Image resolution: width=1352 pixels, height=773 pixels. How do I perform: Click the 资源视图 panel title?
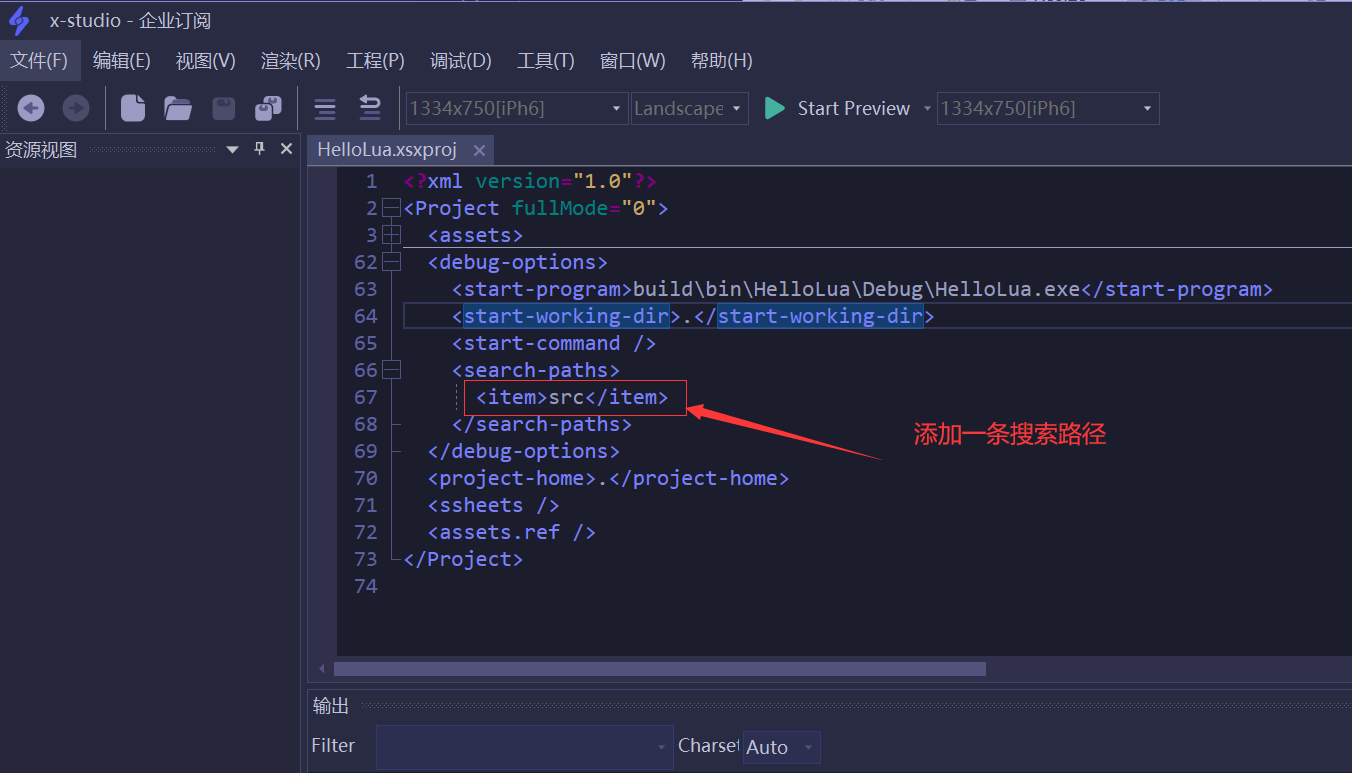tap(41, 150)
